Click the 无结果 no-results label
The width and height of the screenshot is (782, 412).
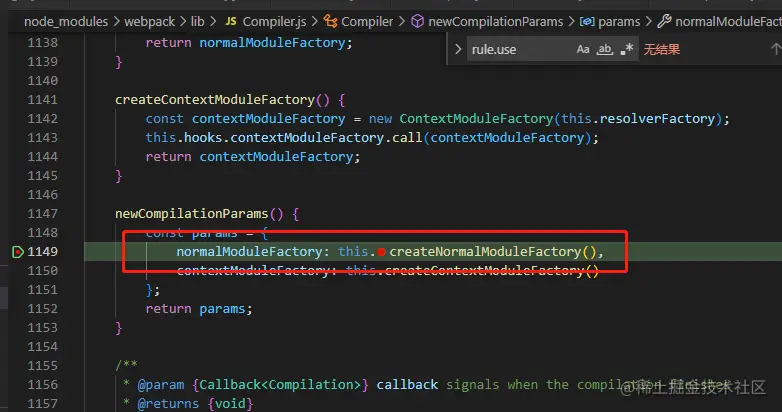(x=662, y=49)
